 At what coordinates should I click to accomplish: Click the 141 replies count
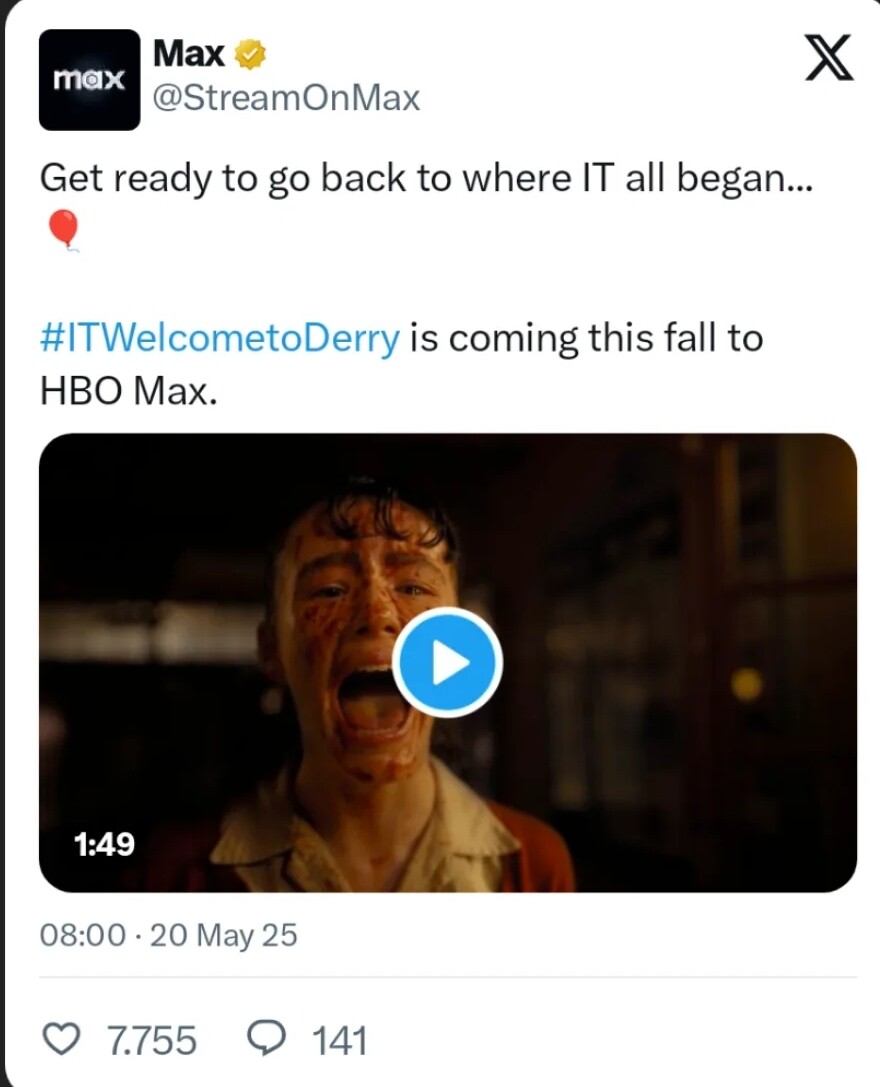(x=339, y=1041)
